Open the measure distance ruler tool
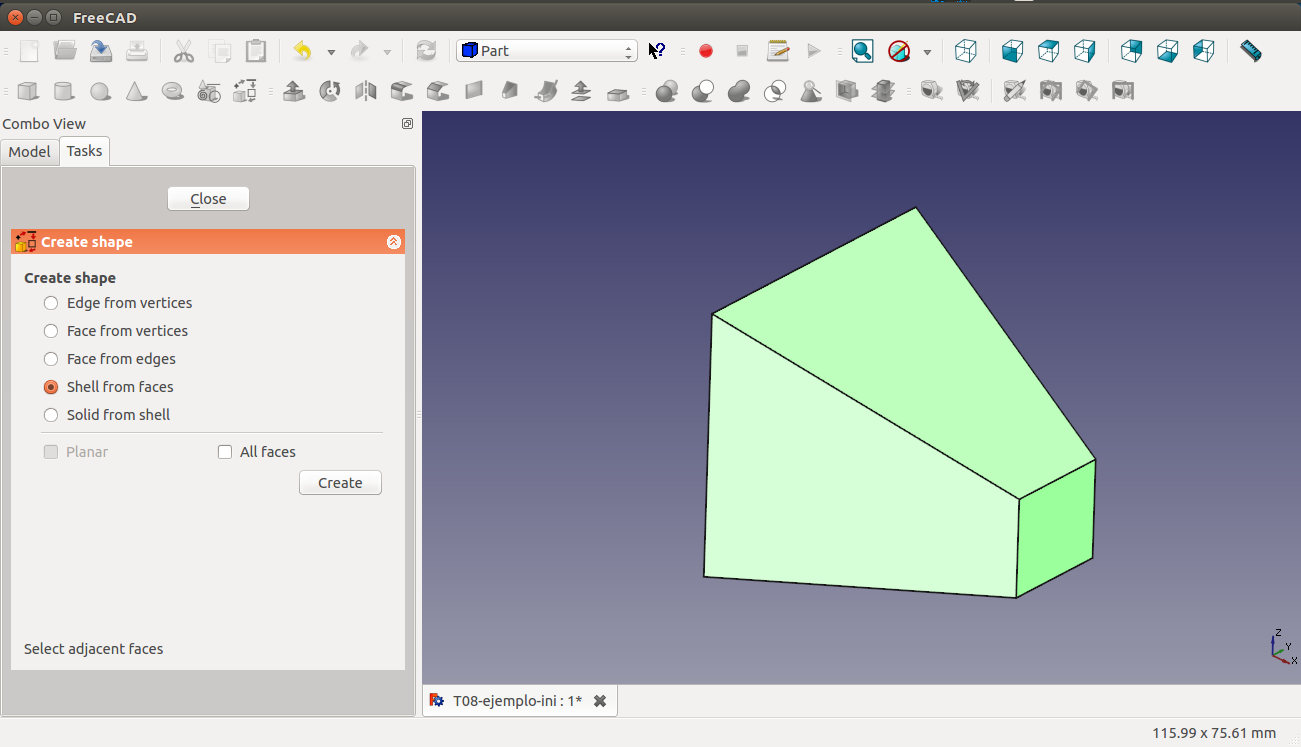Image resolution: width=1301 pixels, height=747 pixels. [x=1250, y=51]
